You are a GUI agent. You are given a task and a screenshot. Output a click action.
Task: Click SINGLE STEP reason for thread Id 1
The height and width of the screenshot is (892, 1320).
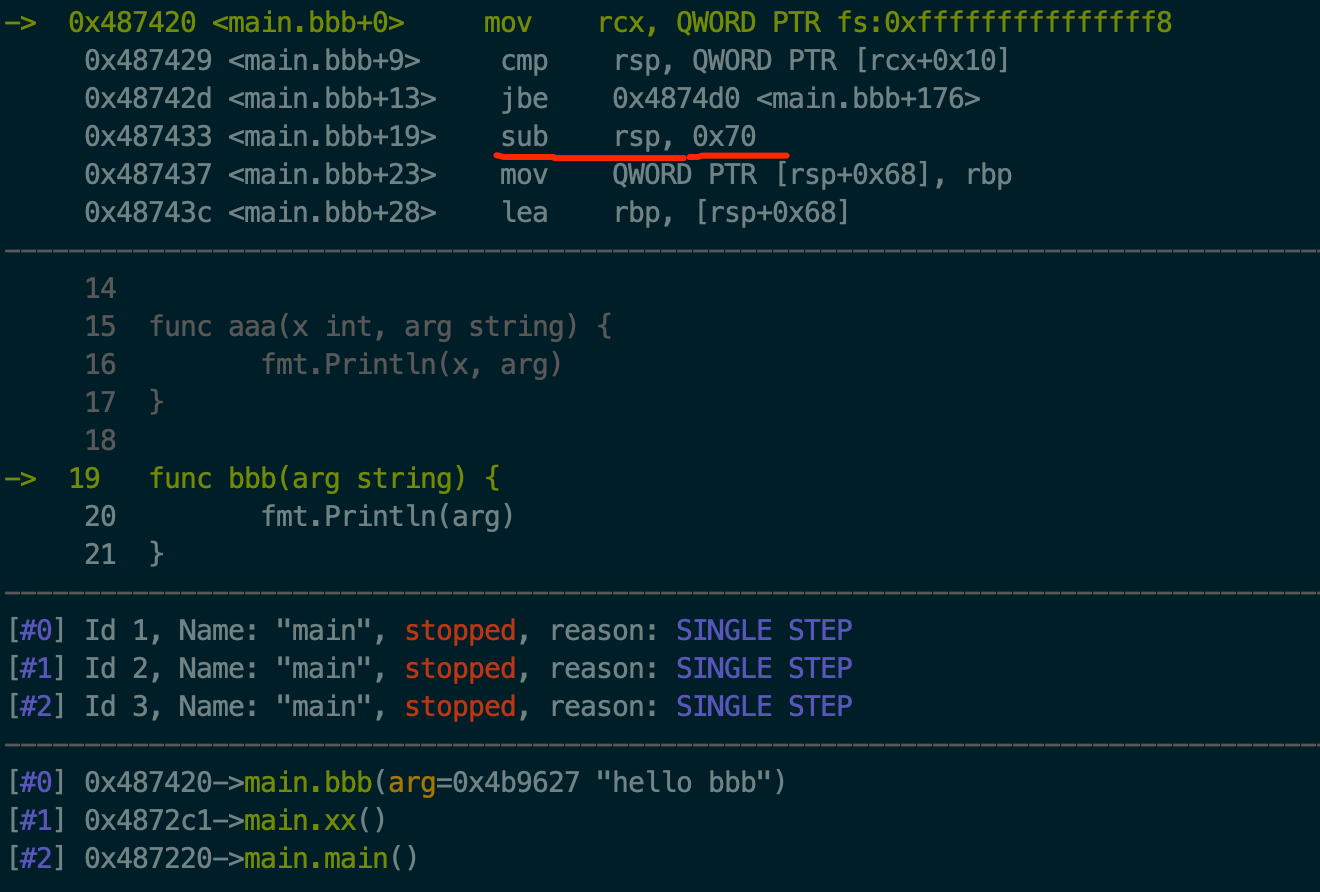[765, 630]
